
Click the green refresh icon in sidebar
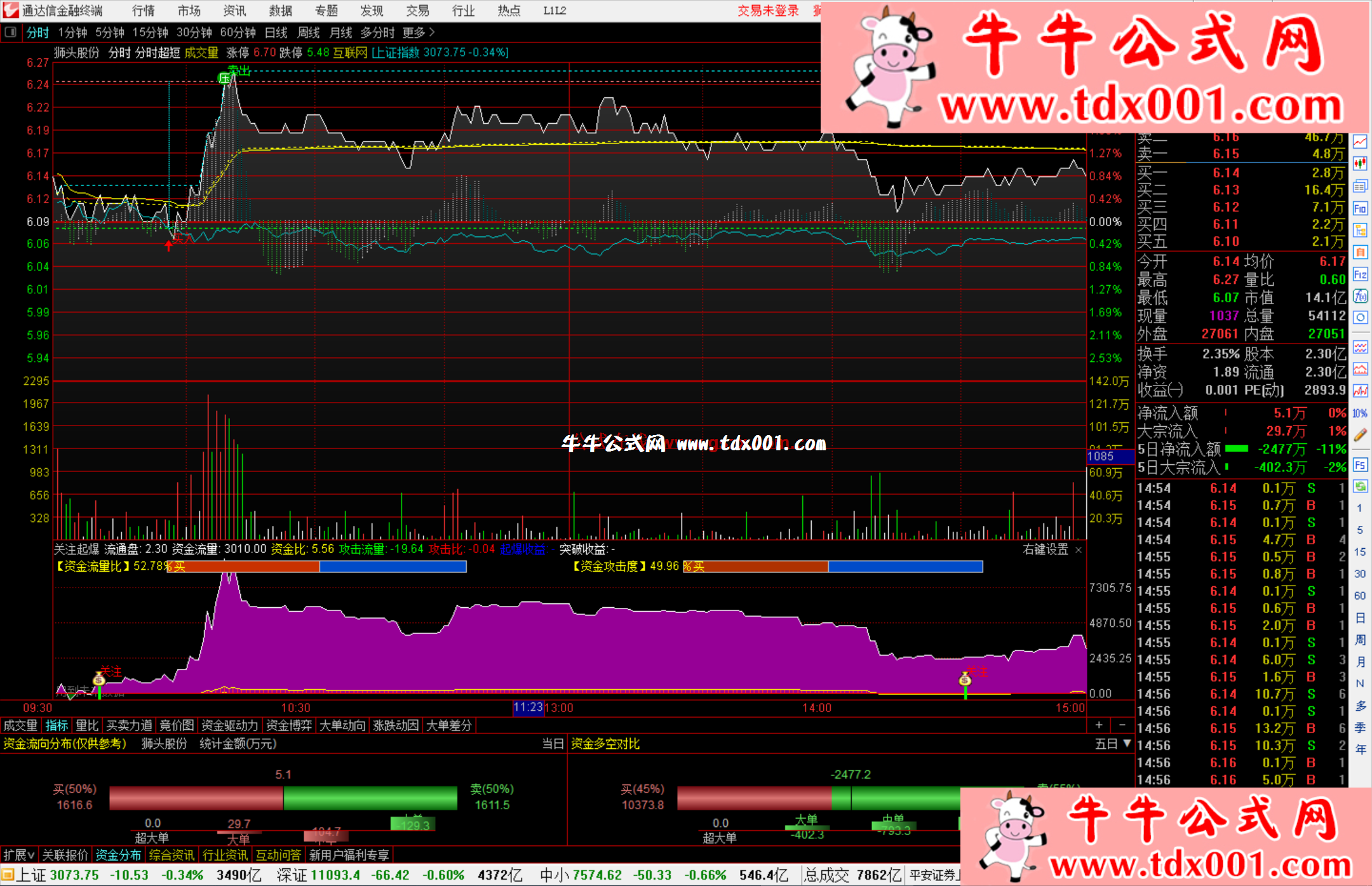[1360, 487]
